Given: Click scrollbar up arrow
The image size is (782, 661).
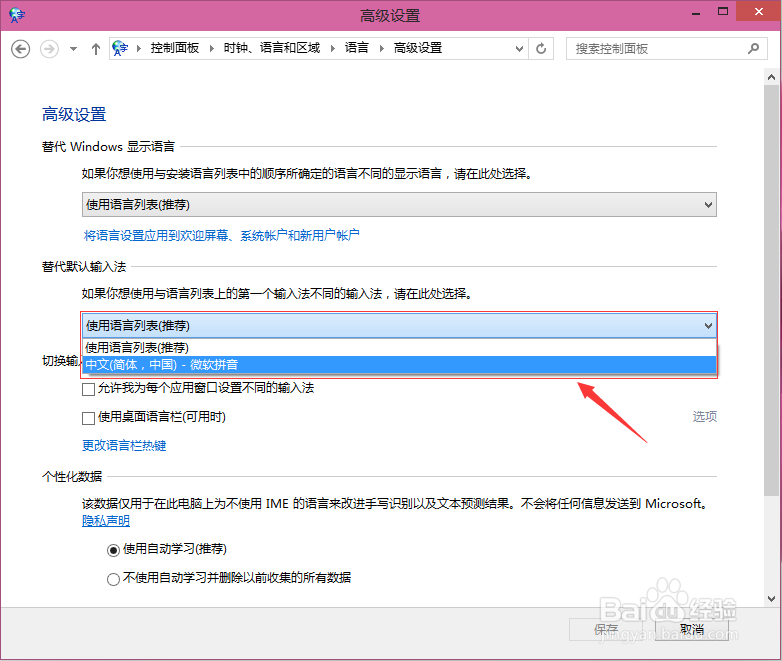Looking at the screenshot, I should [772, 77].
